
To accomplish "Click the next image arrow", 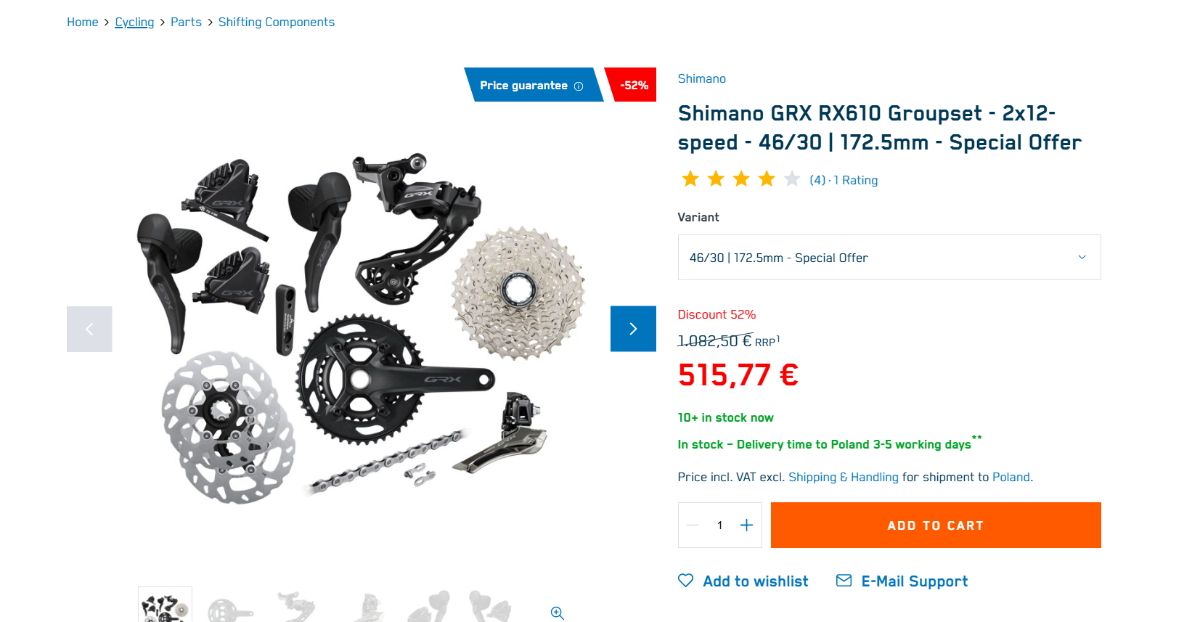I will [x=633, y=329].
